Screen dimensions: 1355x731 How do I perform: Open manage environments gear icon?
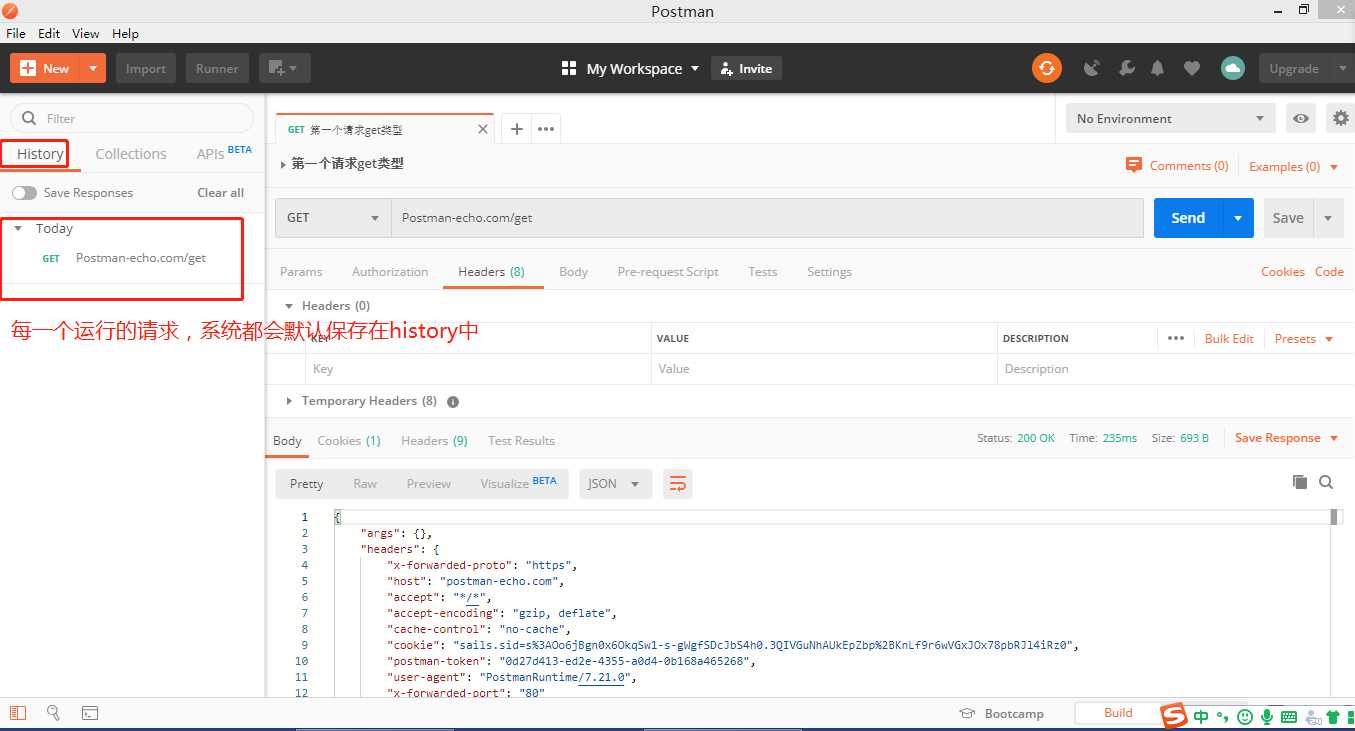(x=1341, y=118)
